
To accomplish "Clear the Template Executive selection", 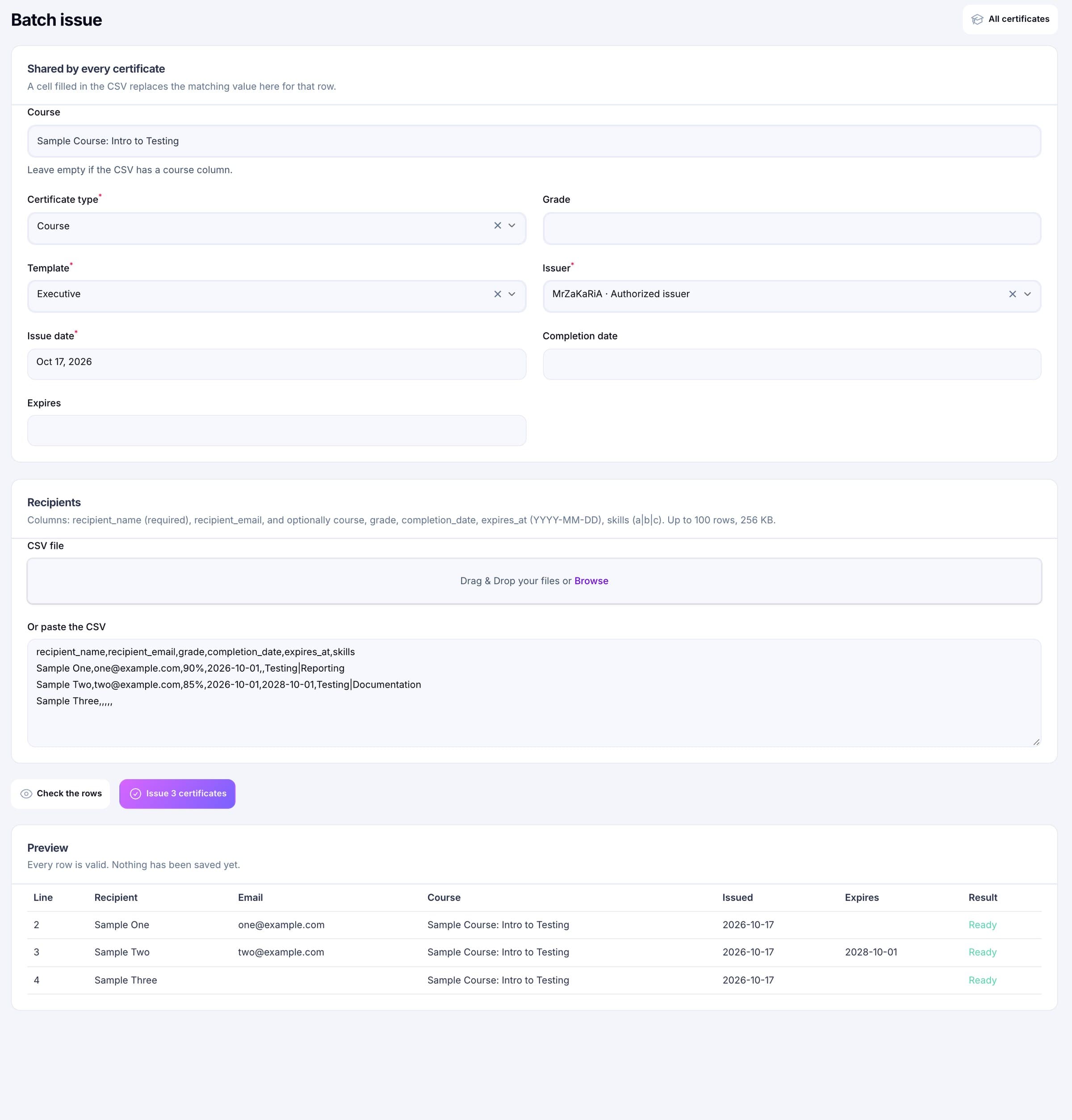I will tap(497, 294).
